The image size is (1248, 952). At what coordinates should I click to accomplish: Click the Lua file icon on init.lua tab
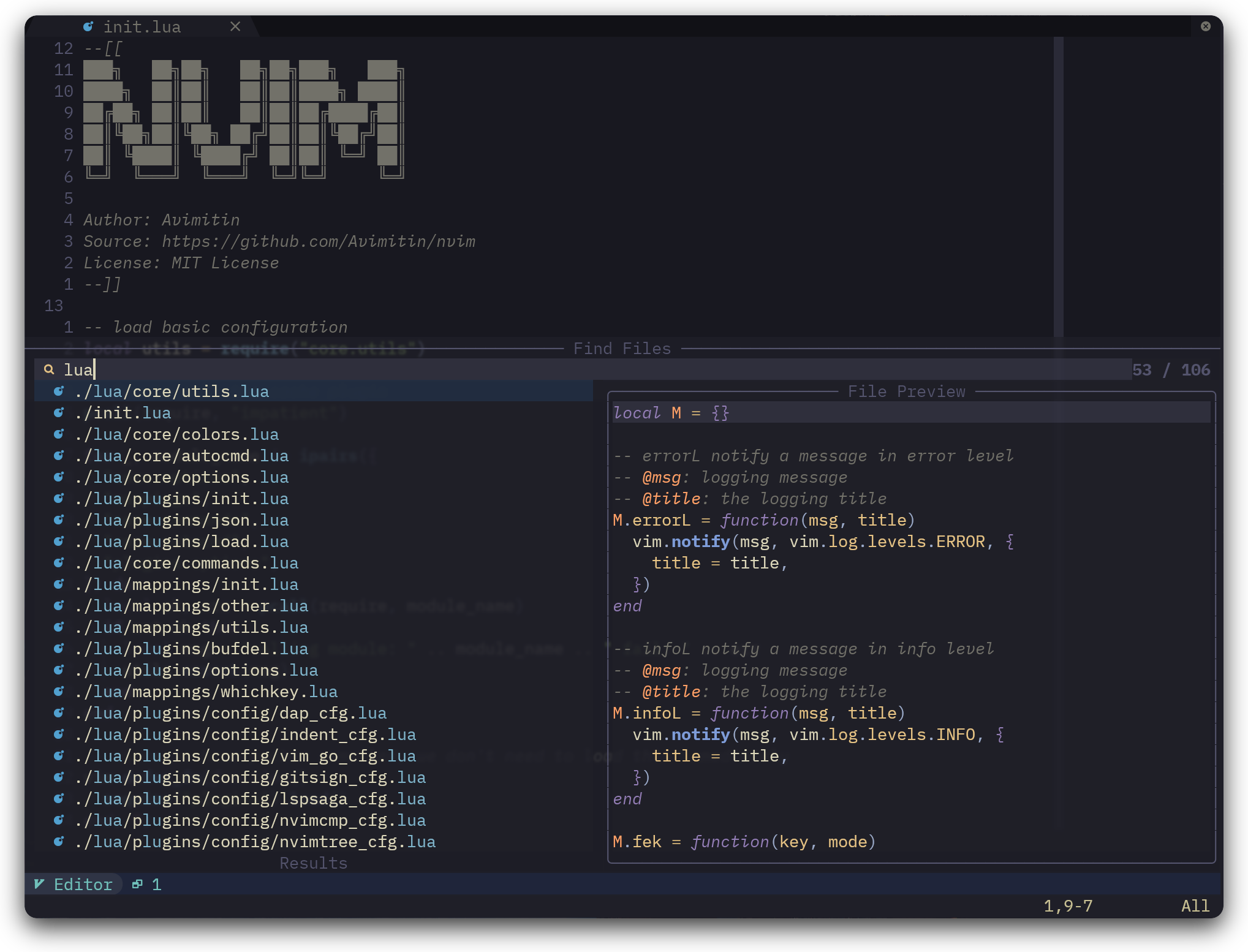pyautogui.click(x=88, y=26)
